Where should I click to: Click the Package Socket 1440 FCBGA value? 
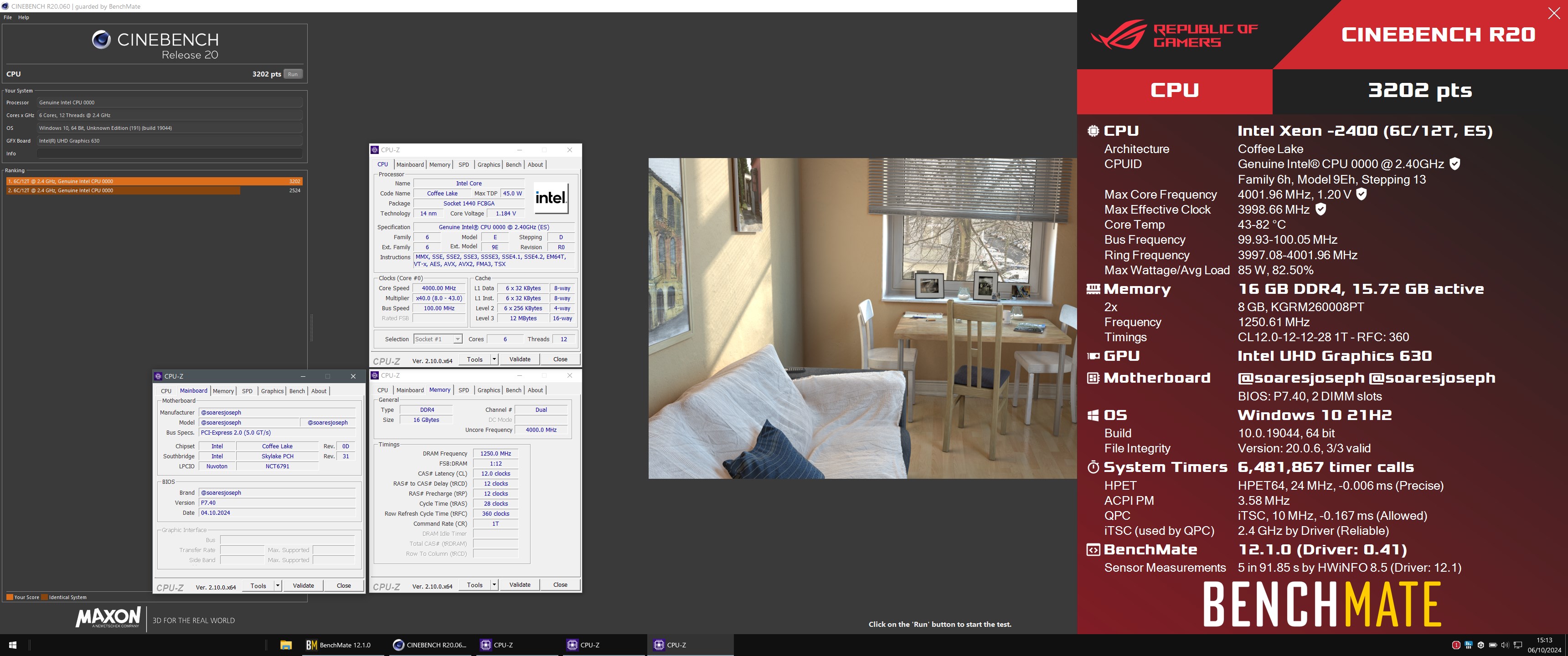[469, 203]
